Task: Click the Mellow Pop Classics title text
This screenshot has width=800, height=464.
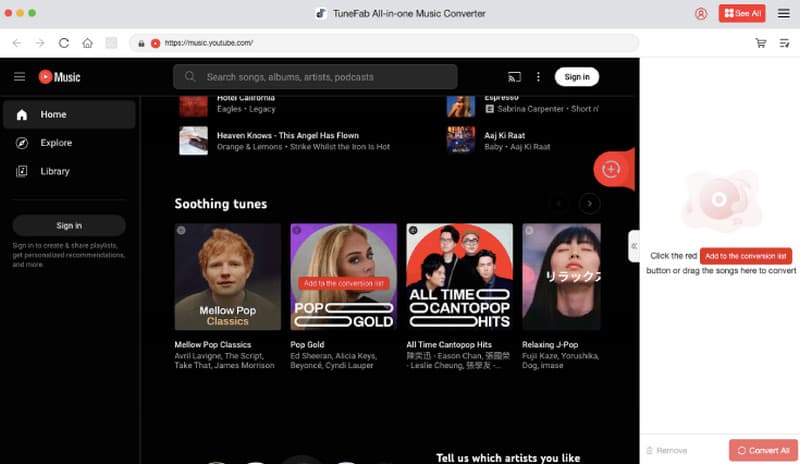Action: click(213, 345)
